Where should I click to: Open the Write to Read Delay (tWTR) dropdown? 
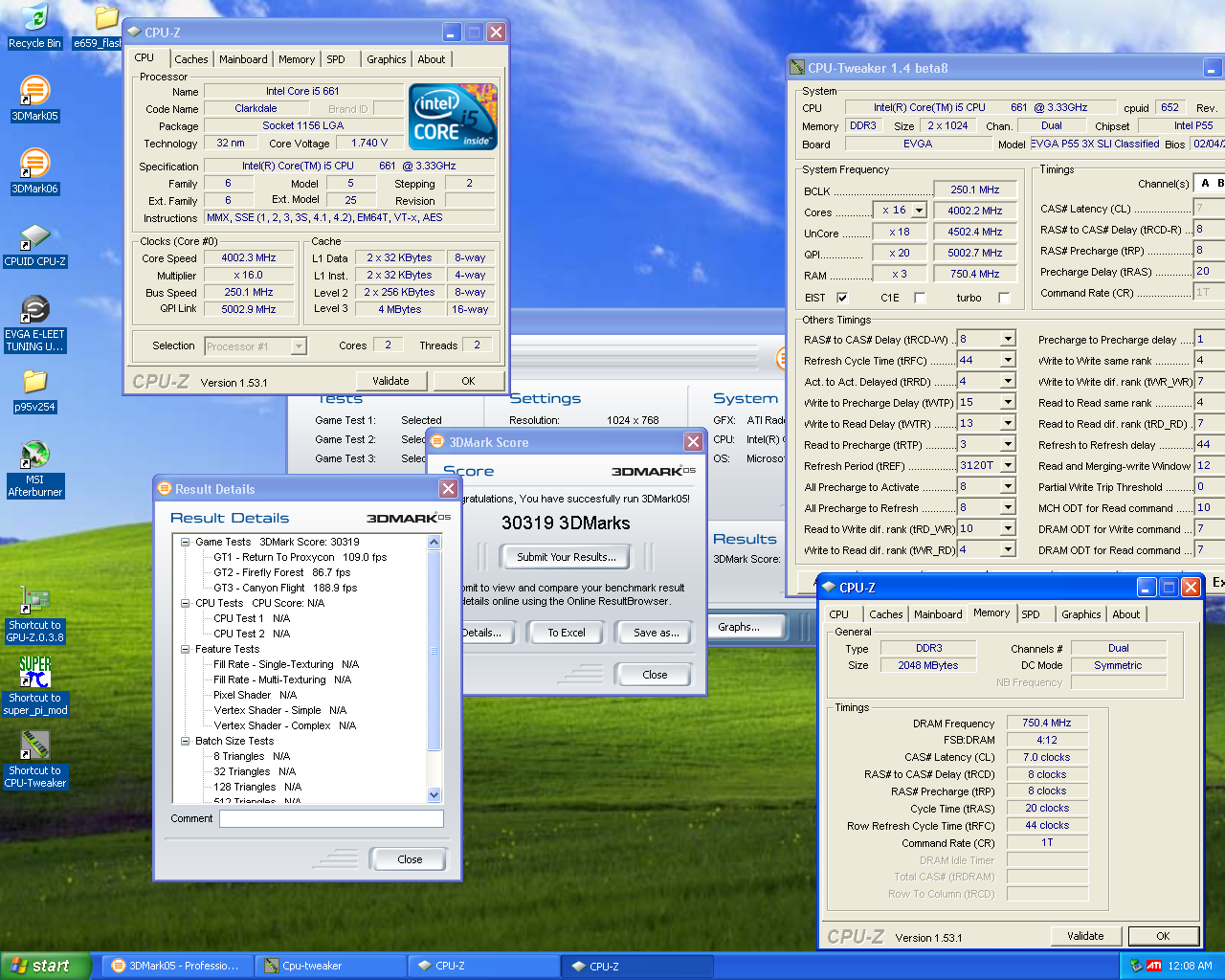point(1008,423)
